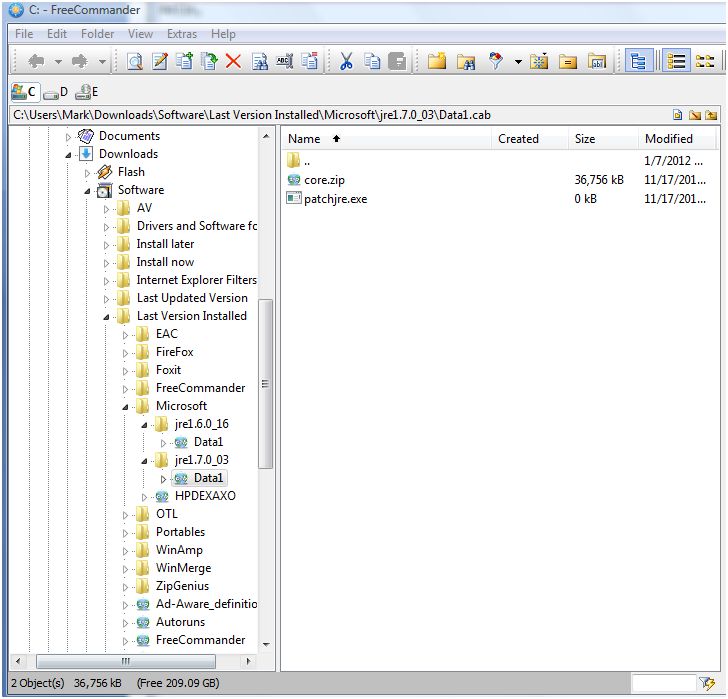
Task: Select the FireFox folder in tree
Action: coord(175,352)
